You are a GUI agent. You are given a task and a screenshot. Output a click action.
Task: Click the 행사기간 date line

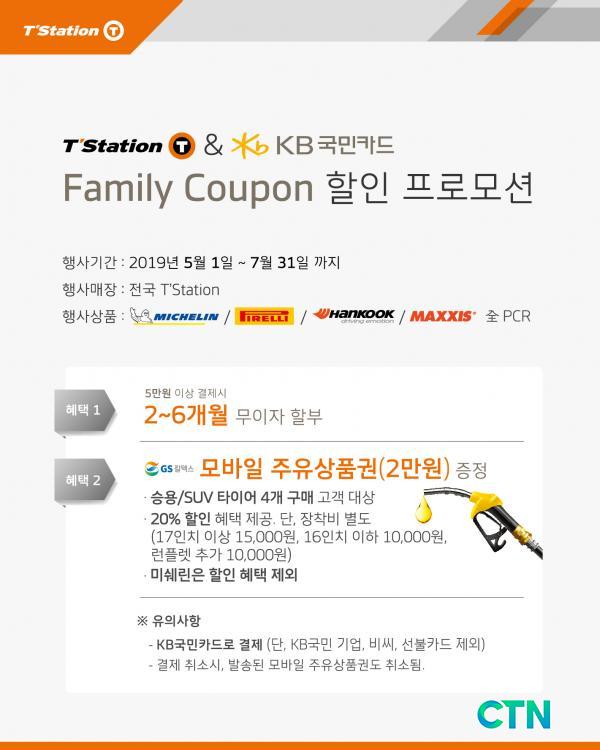(x=201, y=263)
